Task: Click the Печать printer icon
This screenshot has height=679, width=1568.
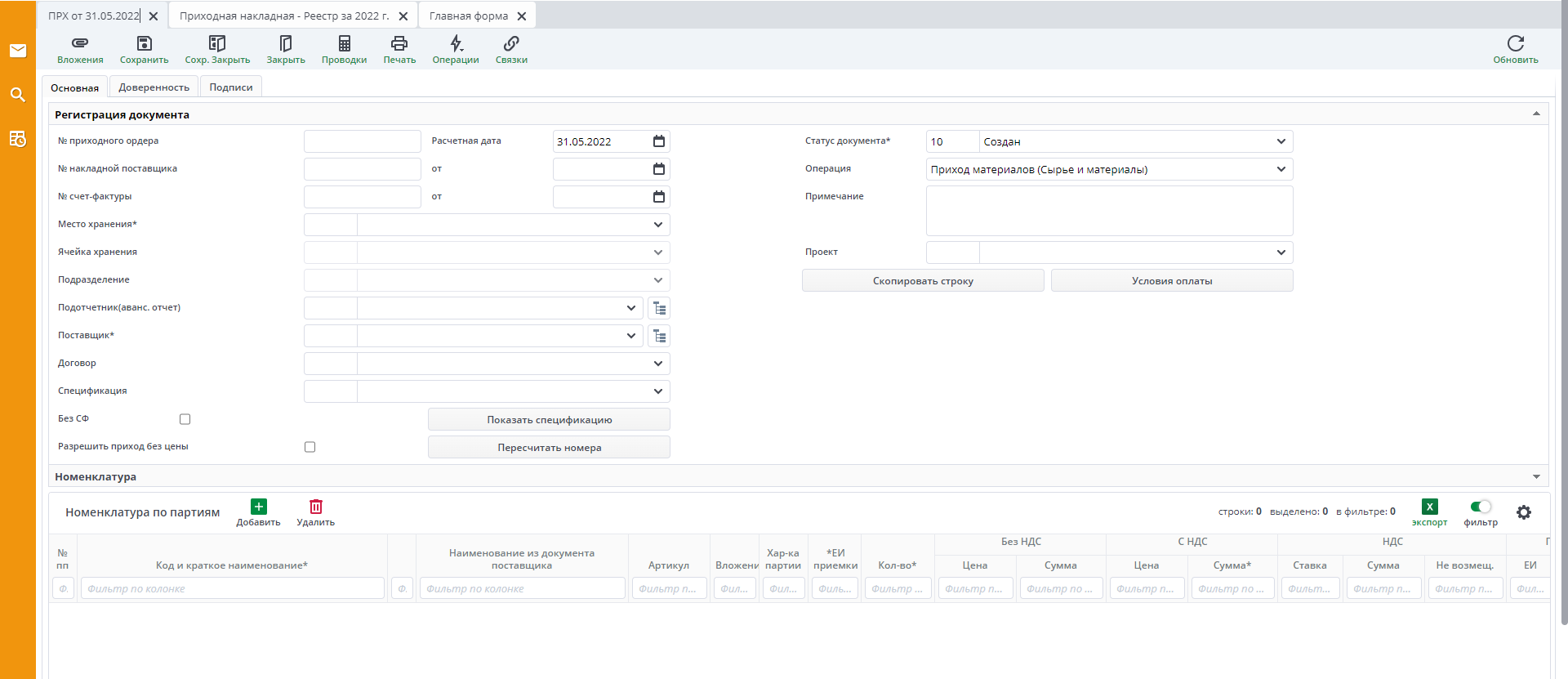Action: click(x=399, y=43)
